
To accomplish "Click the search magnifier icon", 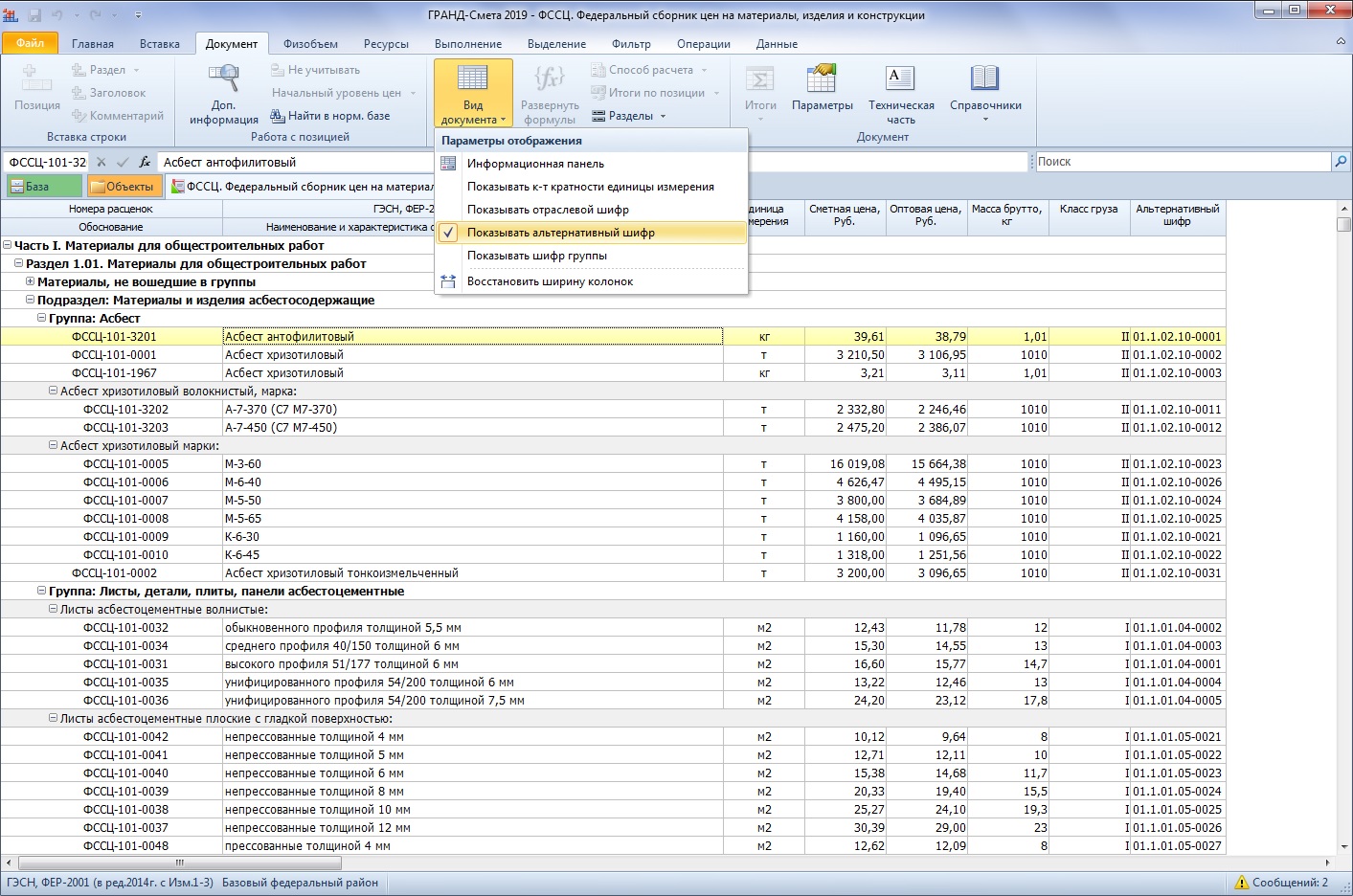I will click(1341, 162).
